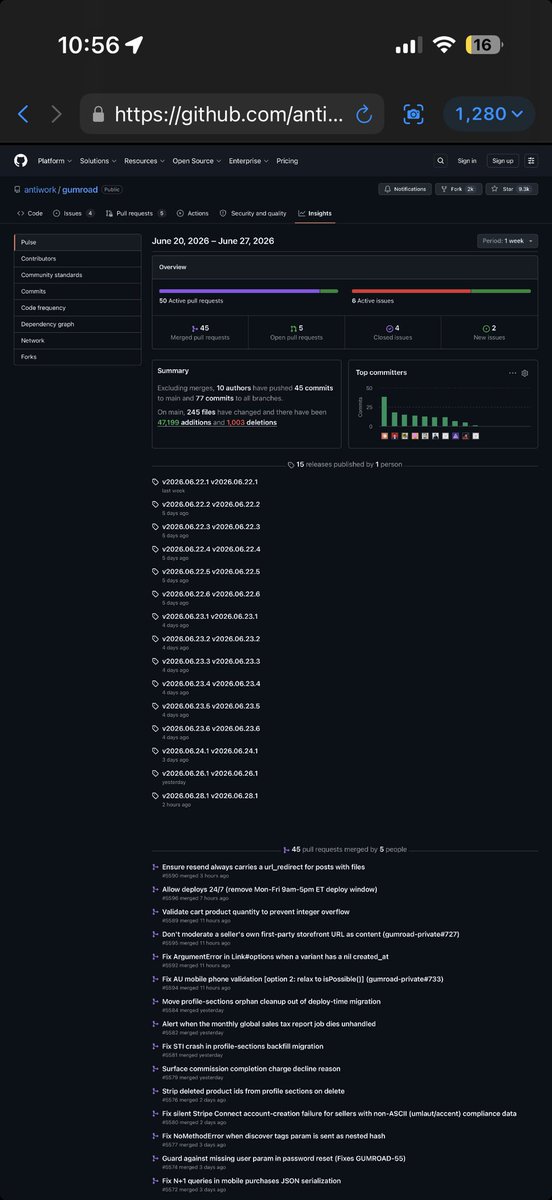Open the three-dots menu in Top committers

(x=512, y=372)
